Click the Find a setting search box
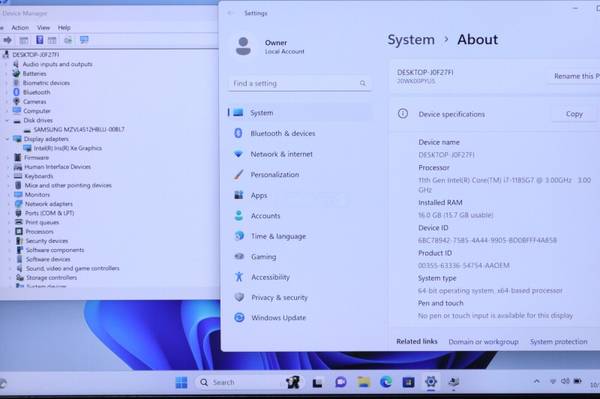 (x=299, y=83)
